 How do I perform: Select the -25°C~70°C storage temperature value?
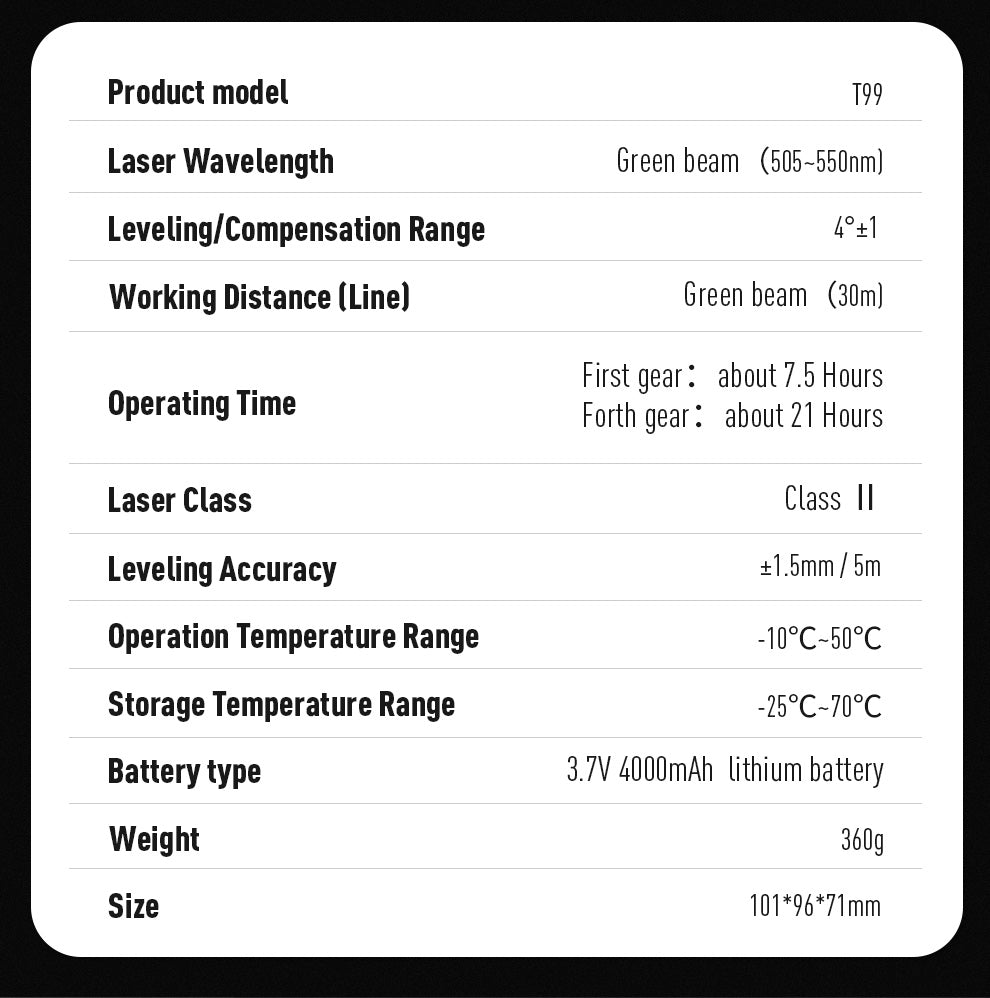point(819,707)
